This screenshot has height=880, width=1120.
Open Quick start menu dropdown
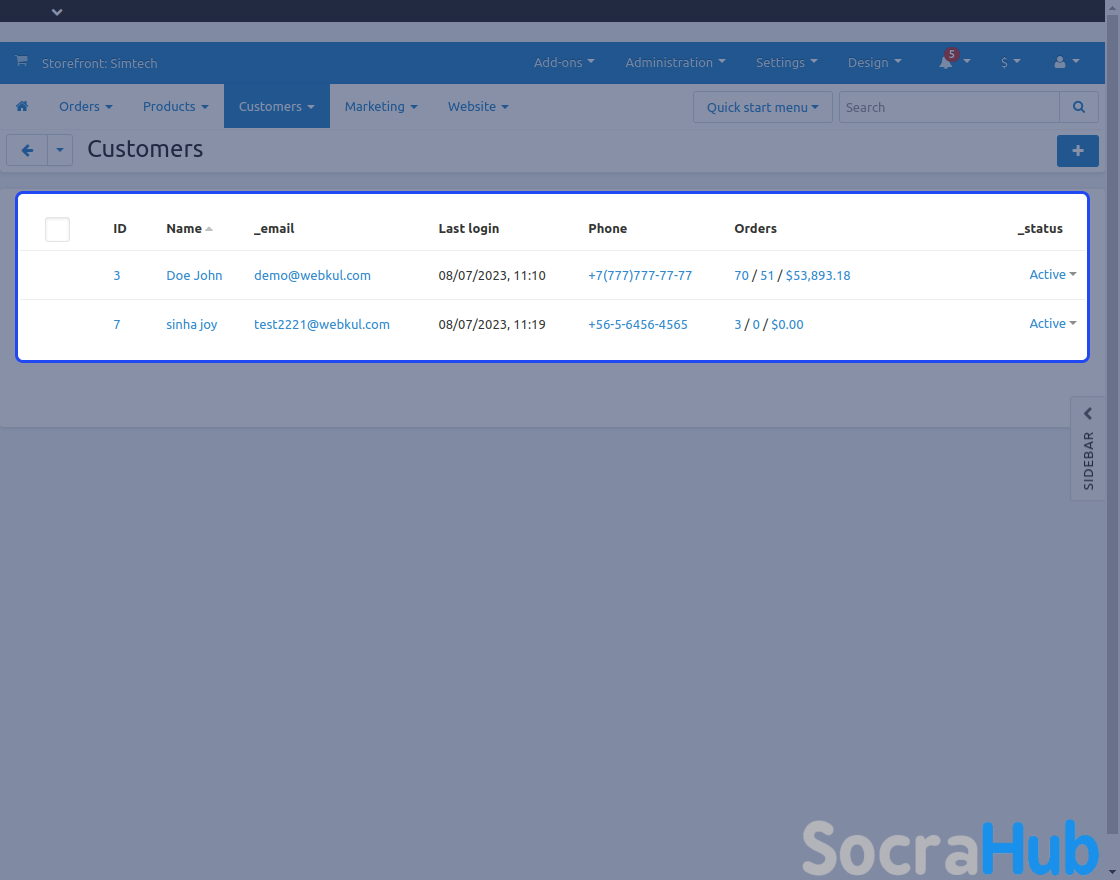(x=762, y=107)
